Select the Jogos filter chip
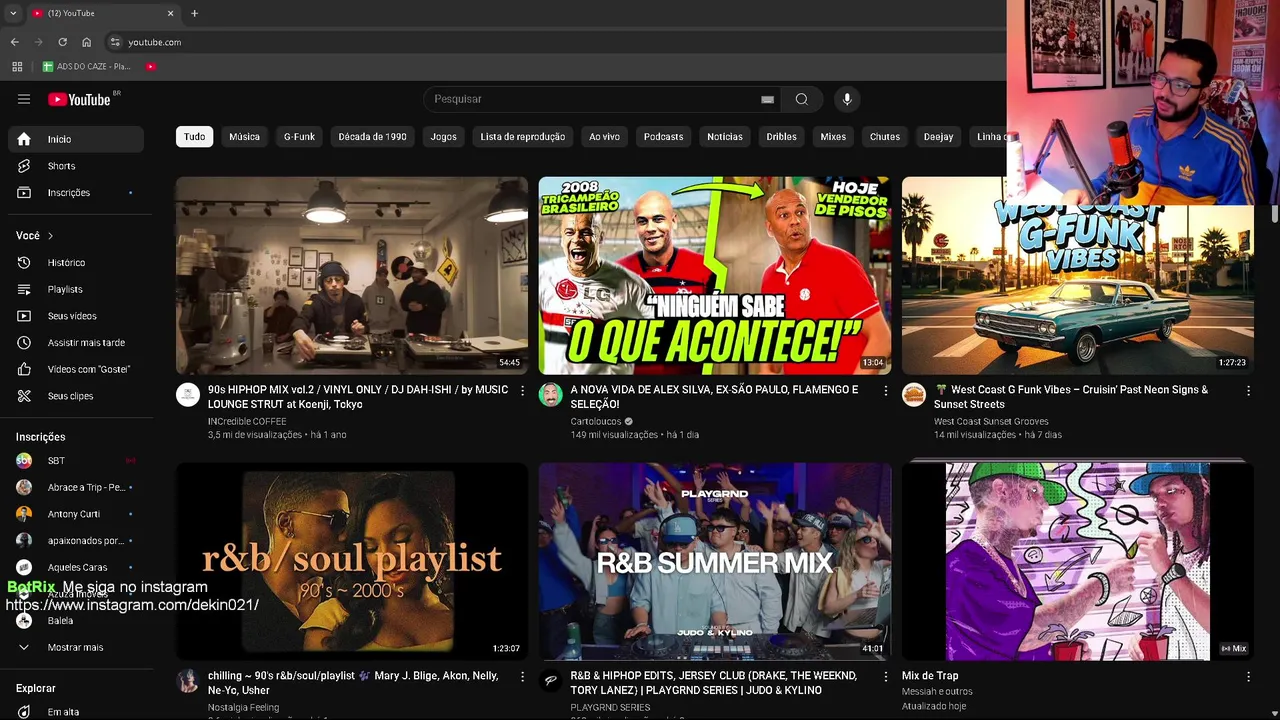The width and height of the screenshot is (1280, 720). point(443,137)
